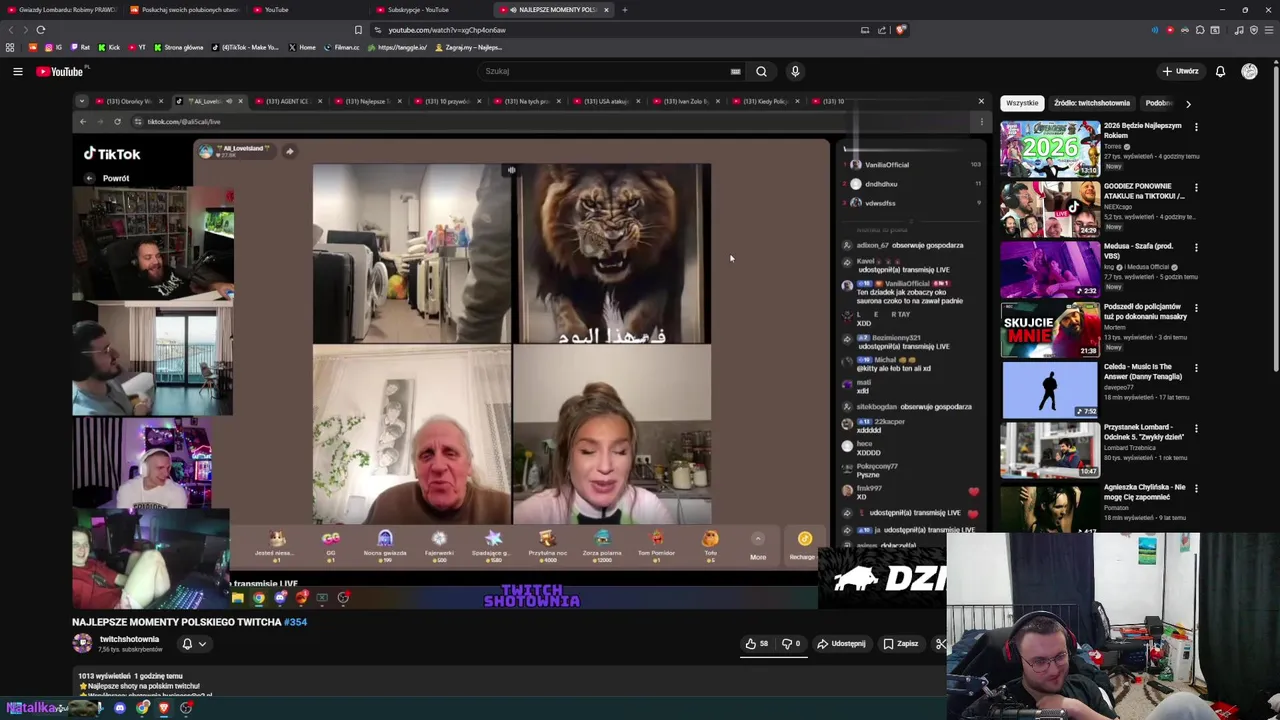Open options menu for 2026 Będzie Najlepszym video
The image size is (1280, 720).
1196,127
